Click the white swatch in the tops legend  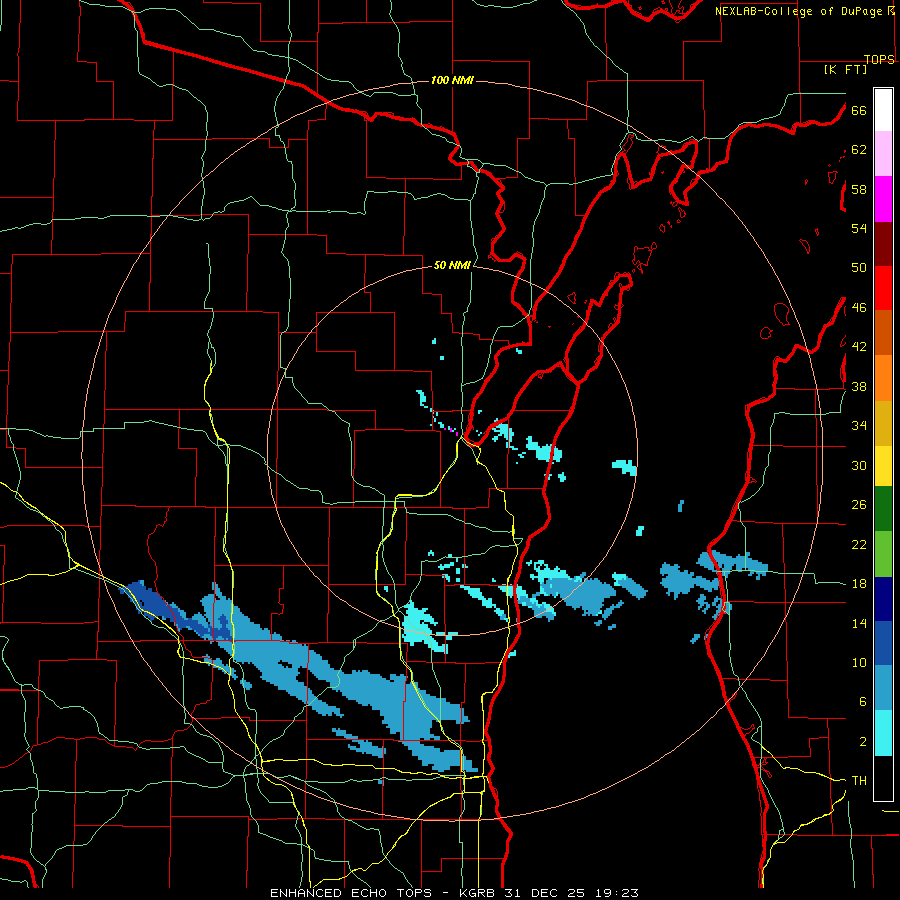(x=883, y=110)
